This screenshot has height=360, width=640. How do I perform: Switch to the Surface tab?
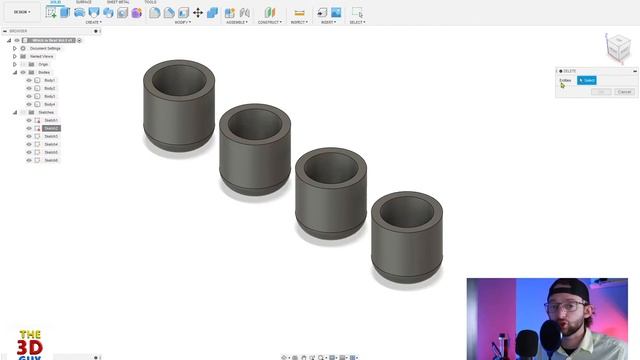84,2
